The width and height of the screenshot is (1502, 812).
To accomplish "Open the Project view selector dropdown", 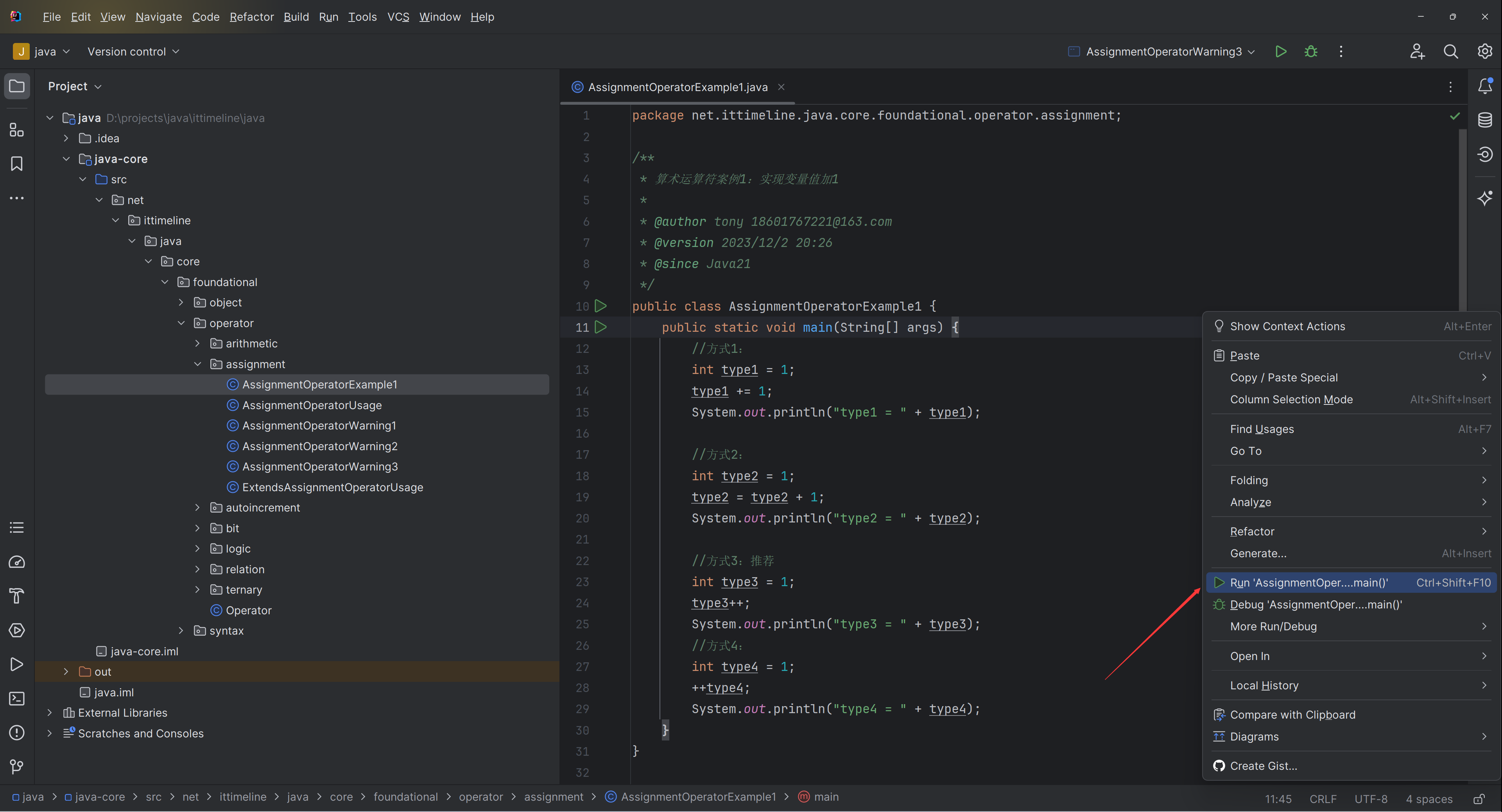I will click(x=75, y=86).
